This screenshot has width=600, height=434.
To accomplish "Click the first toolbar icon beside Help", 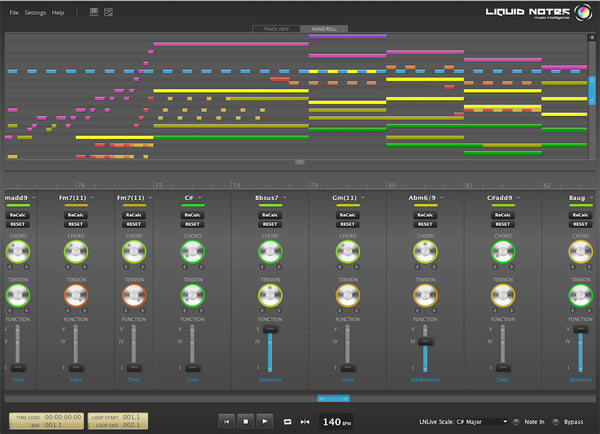I will point(93,12).
